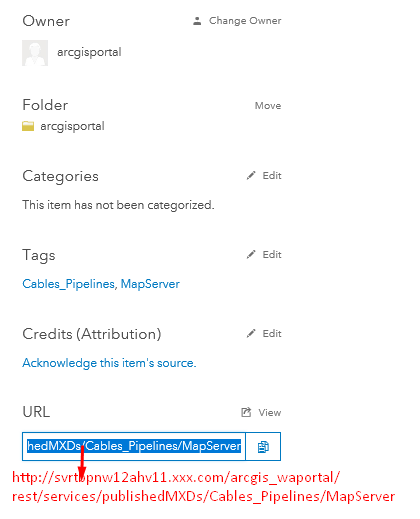Open the arcgisportal folder name
420x519 pixels.
click(x=72, y=126)
